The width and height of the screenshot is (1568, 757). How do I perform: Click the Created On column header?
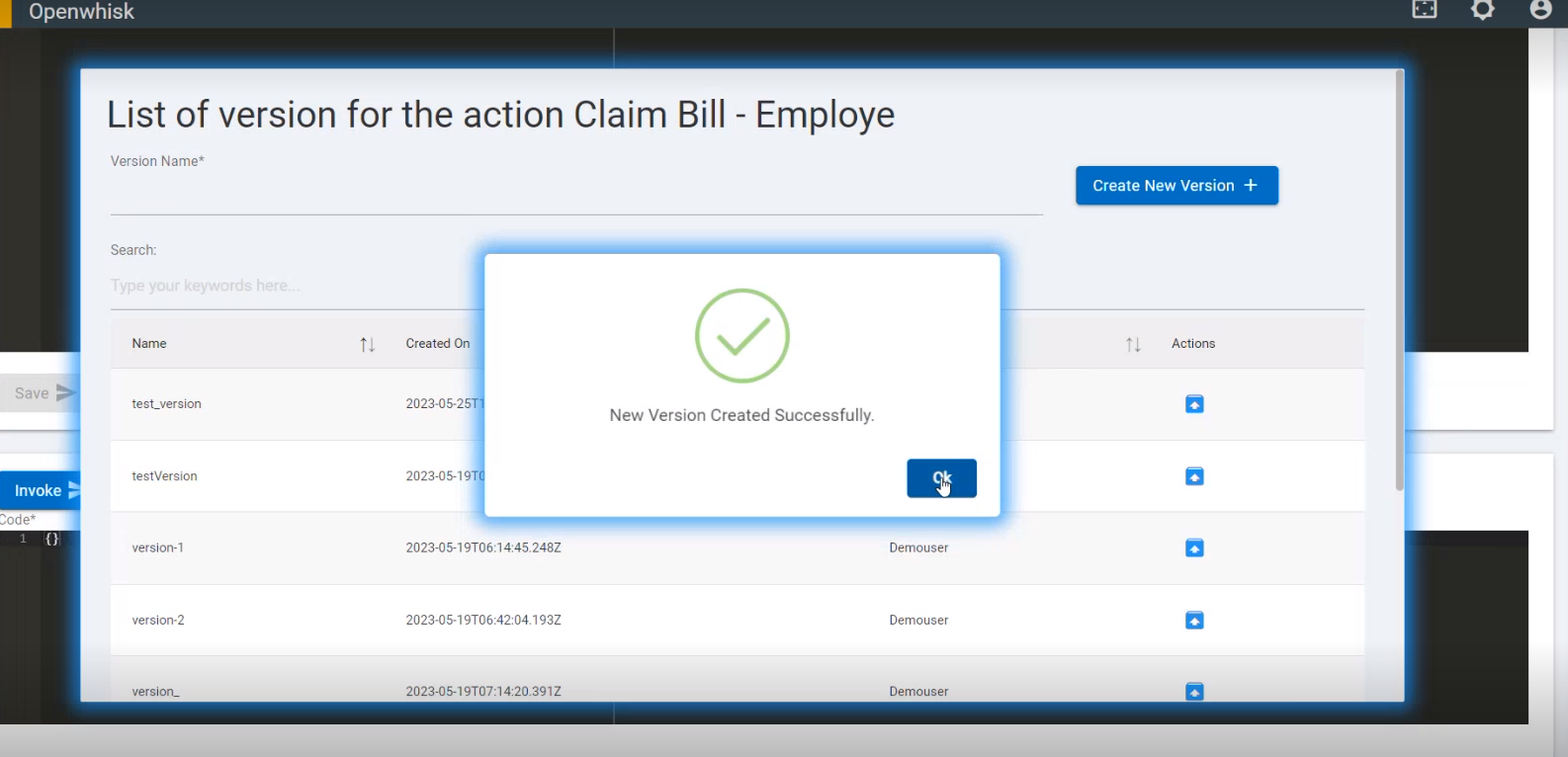click(x=438, y=344)
